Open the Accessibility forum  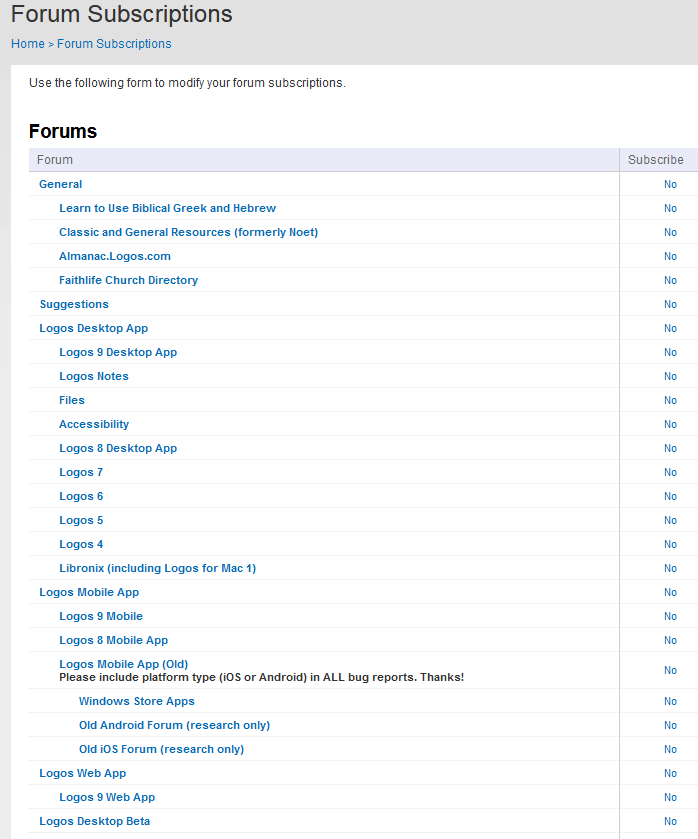[94, 424]
